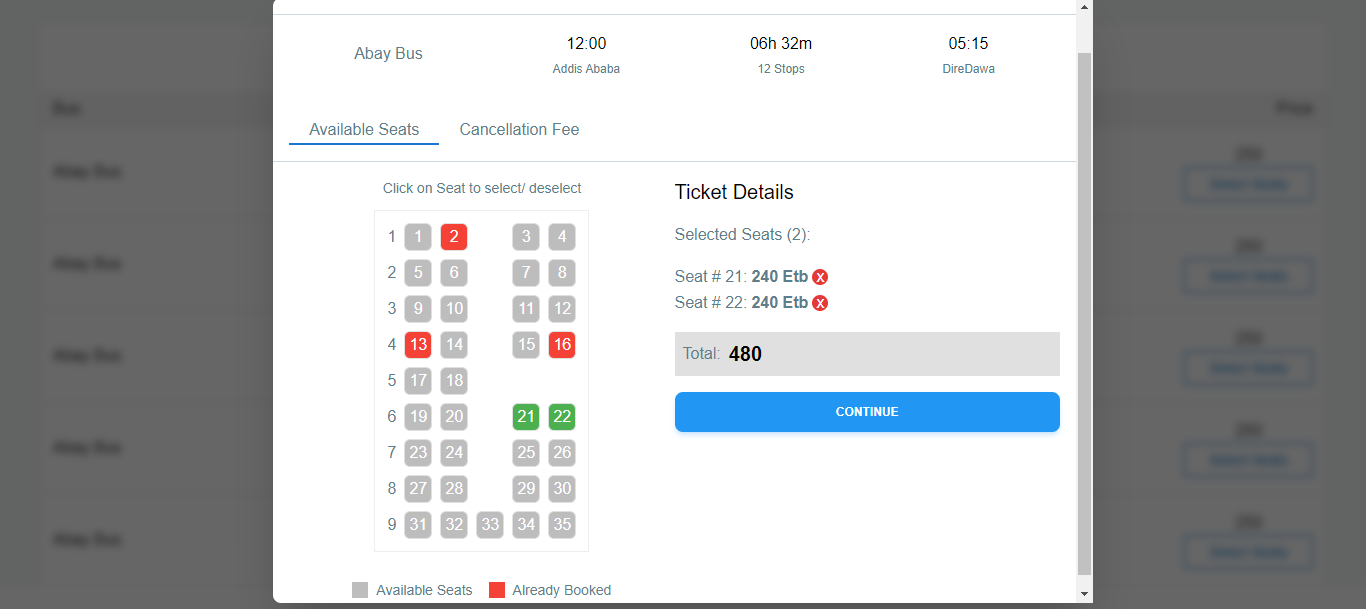Click booked red seat 13
1366x609 pixels.
coord(418,345)
